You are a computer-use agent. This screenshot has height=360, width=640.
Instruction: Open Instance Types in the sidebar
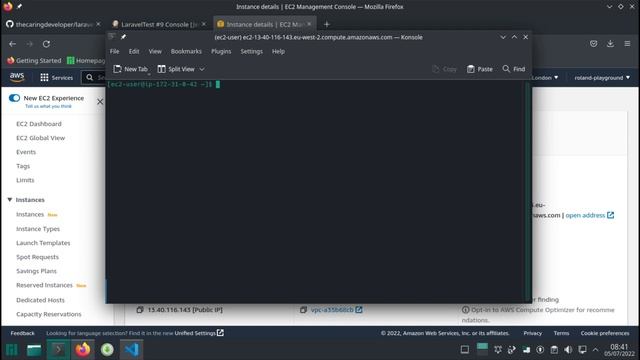[38, 229]
